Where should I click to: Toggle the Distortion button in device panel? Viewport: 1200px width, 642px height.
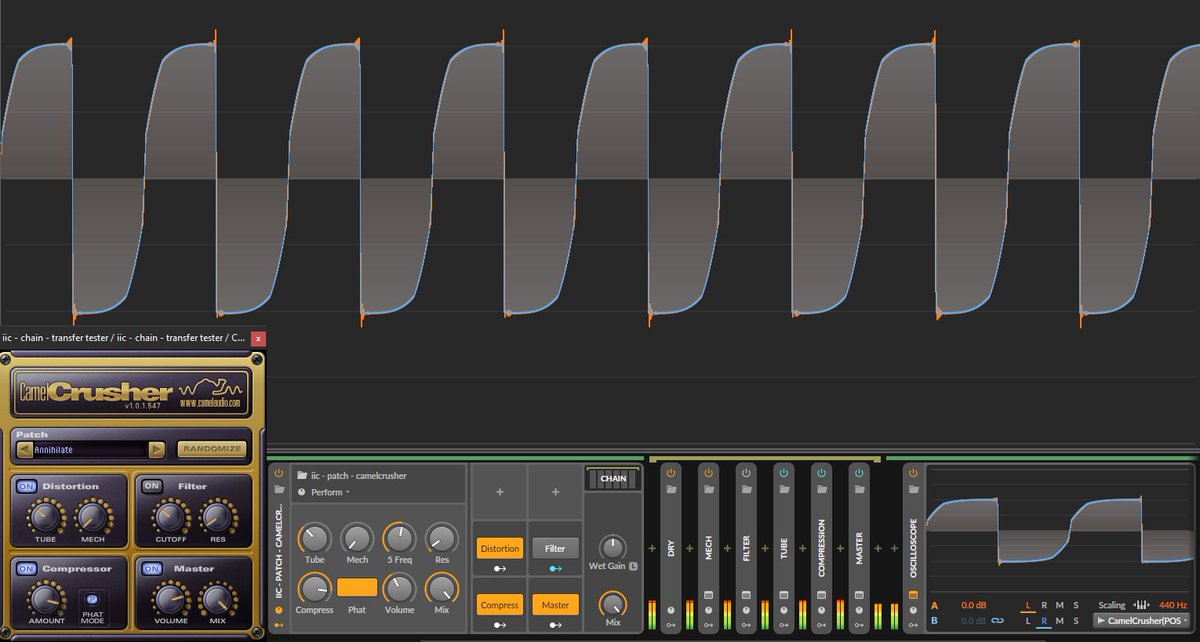499,548
